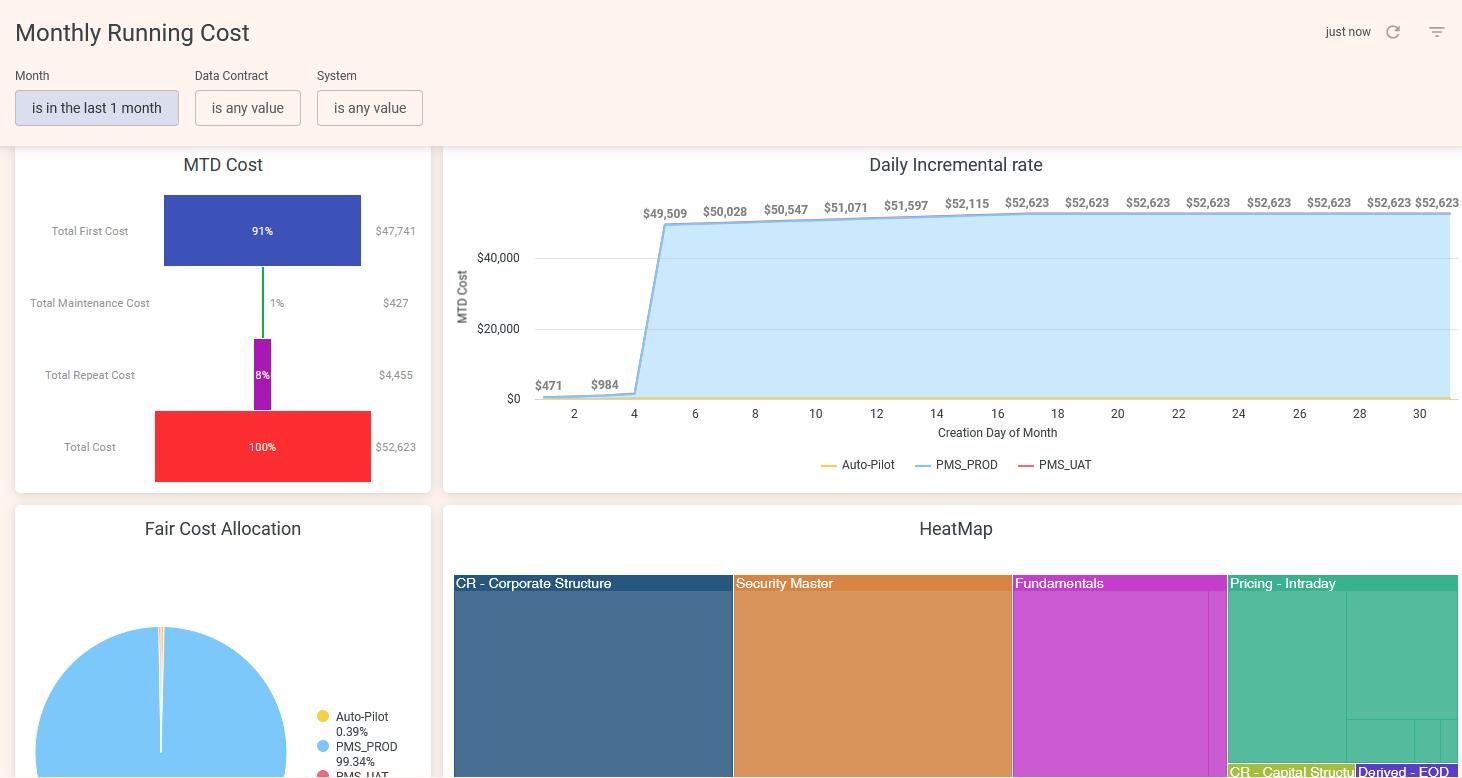Open the System filter dropdown
This screenshot has width=1462, height=778.
click(x=370, y=108)
